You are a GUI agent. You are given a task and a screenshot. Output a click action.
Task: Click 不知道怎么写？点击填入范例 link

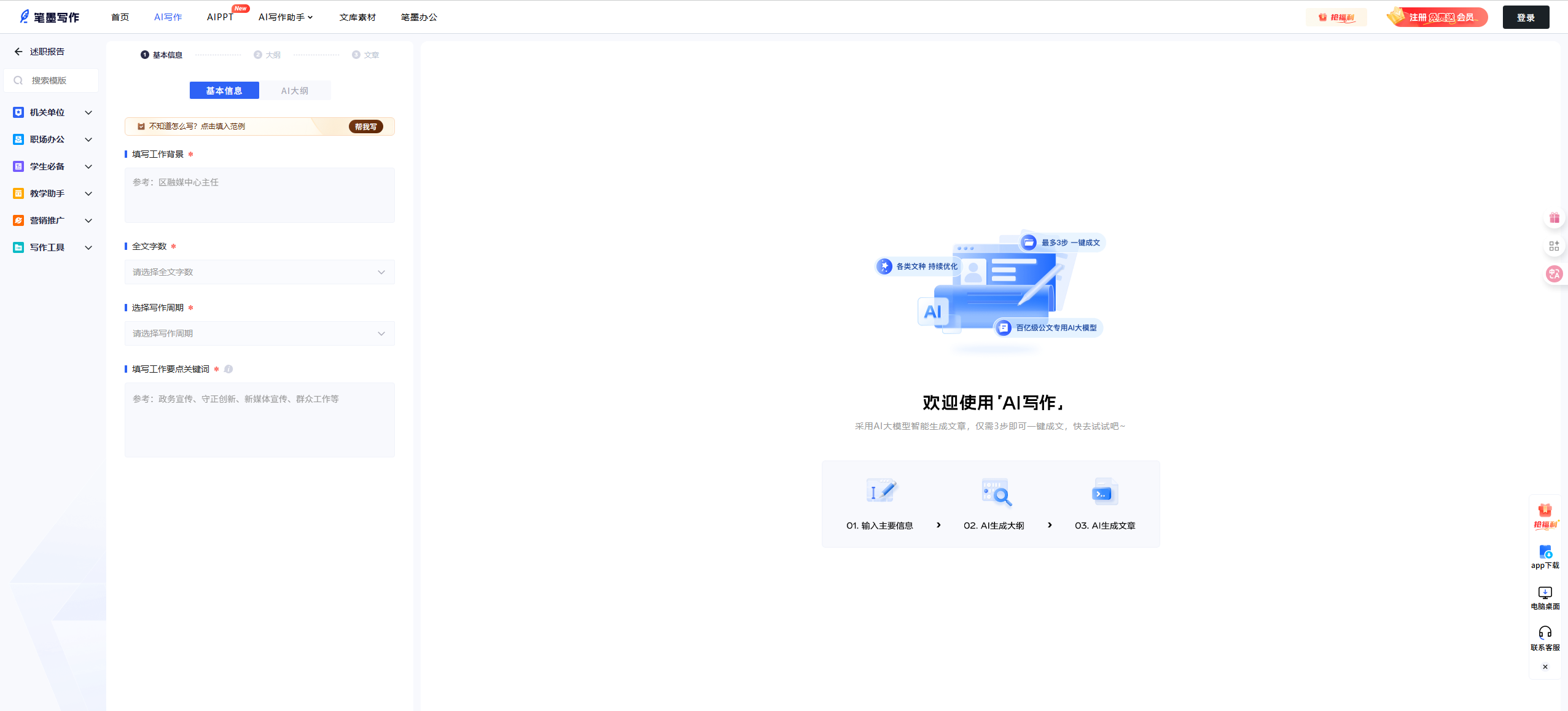pyautogui.click(x=197, y=126)
